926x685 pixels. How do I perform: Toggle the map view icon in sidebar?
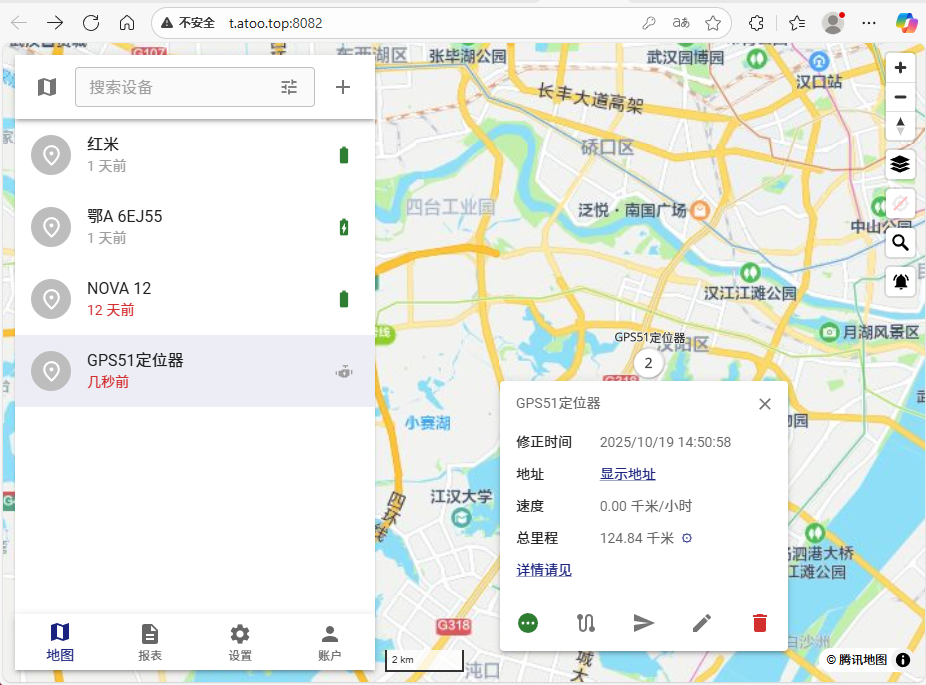pyautogui.click(x=47, y=87)
